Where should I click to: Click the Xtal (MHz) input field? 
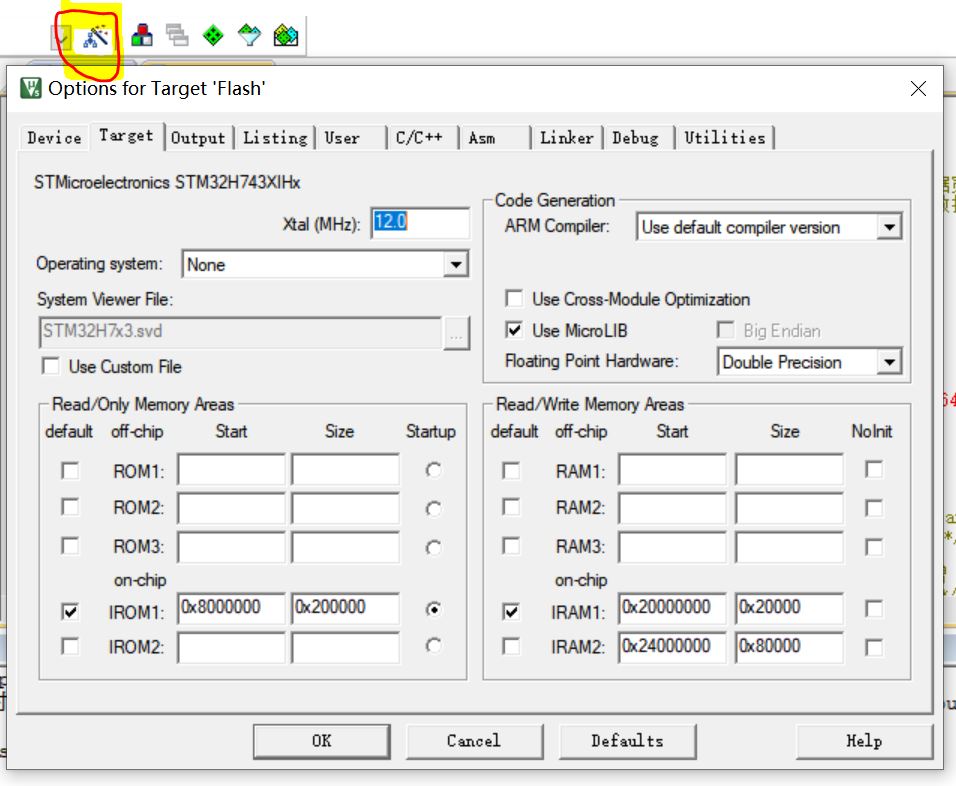pyautogui.click(x=420, y=223)
